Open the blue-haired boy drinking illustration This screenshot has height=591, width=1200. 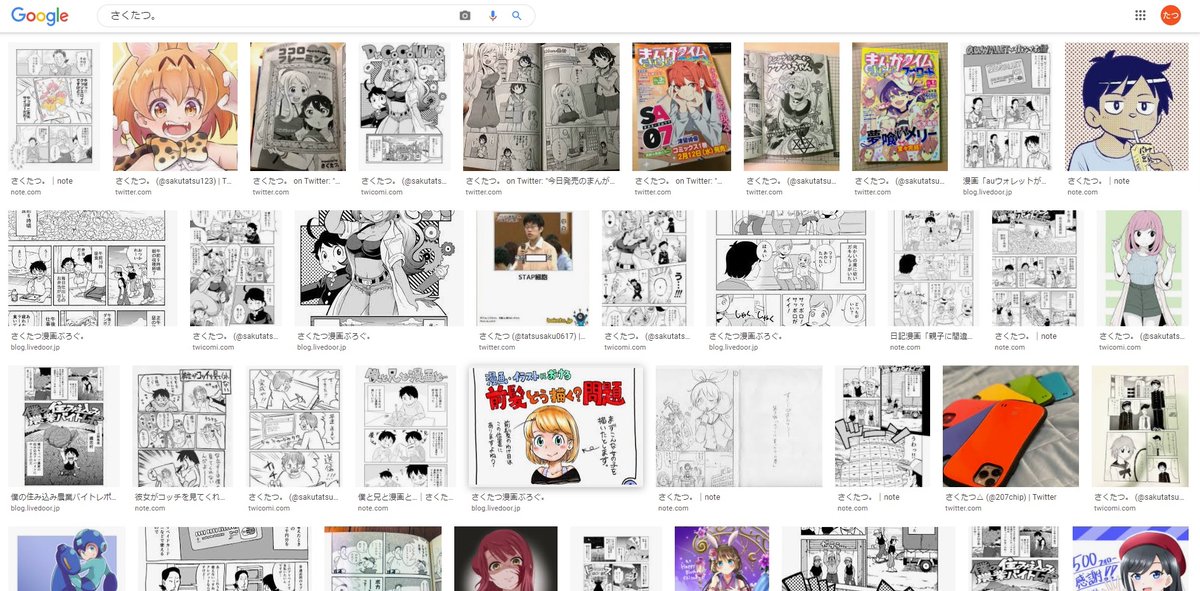coord(1125,107)
